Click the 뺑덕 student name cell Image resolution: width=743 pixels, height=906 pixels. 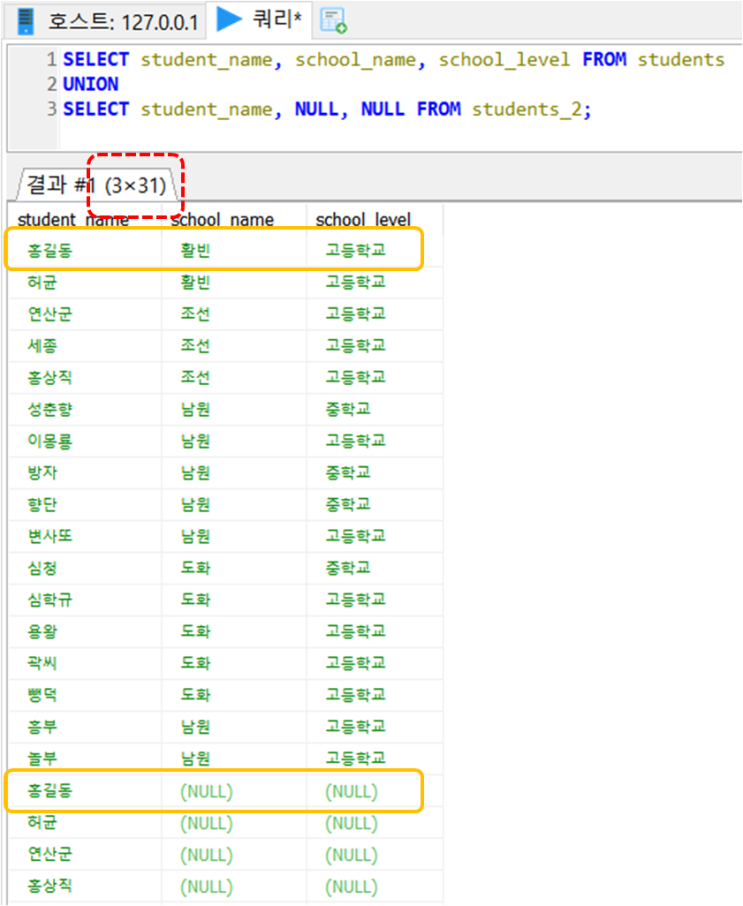click(x=42, y=695)
